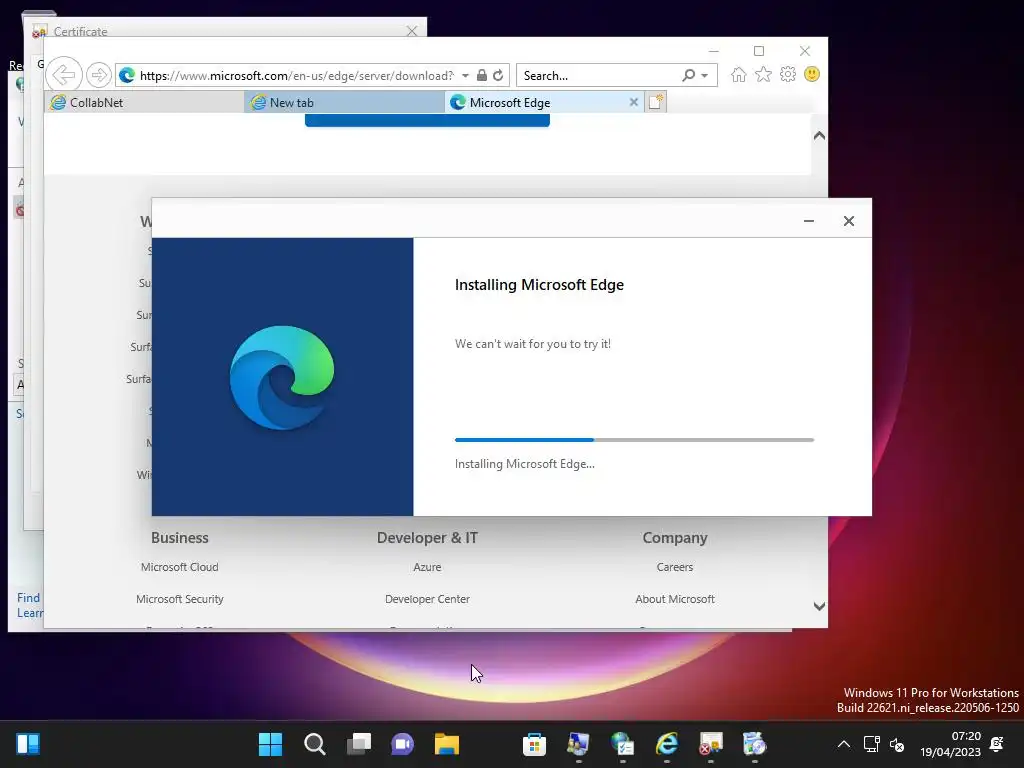Click the page scrollbar down arrow

click(819, 606)
